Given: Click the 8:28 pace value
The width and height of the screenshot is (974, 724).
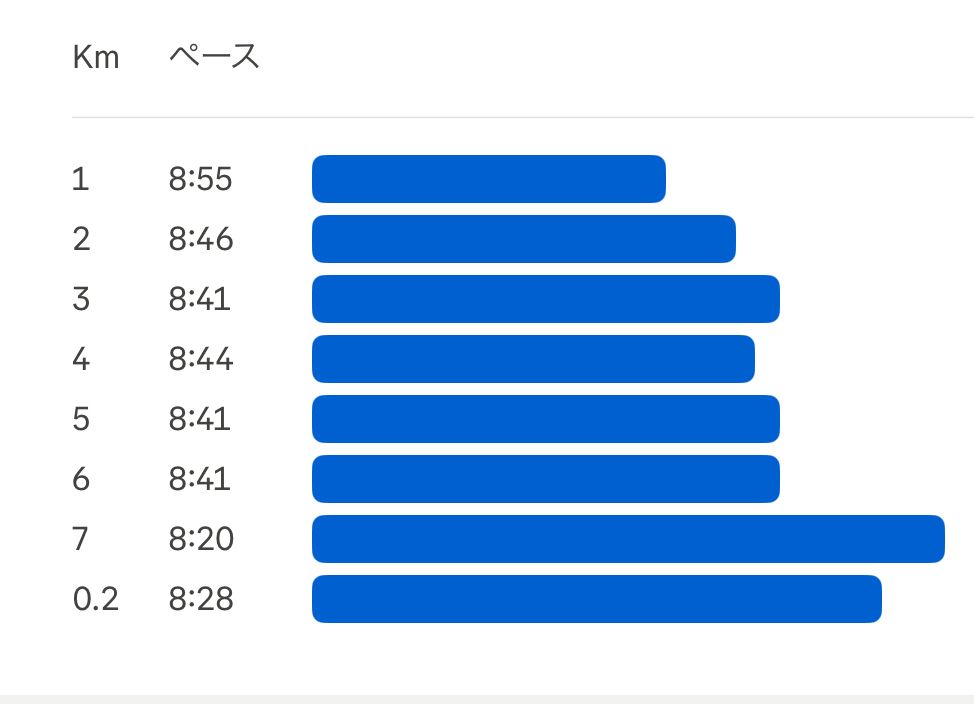Looking at the screenshot, I should [201, 599].
